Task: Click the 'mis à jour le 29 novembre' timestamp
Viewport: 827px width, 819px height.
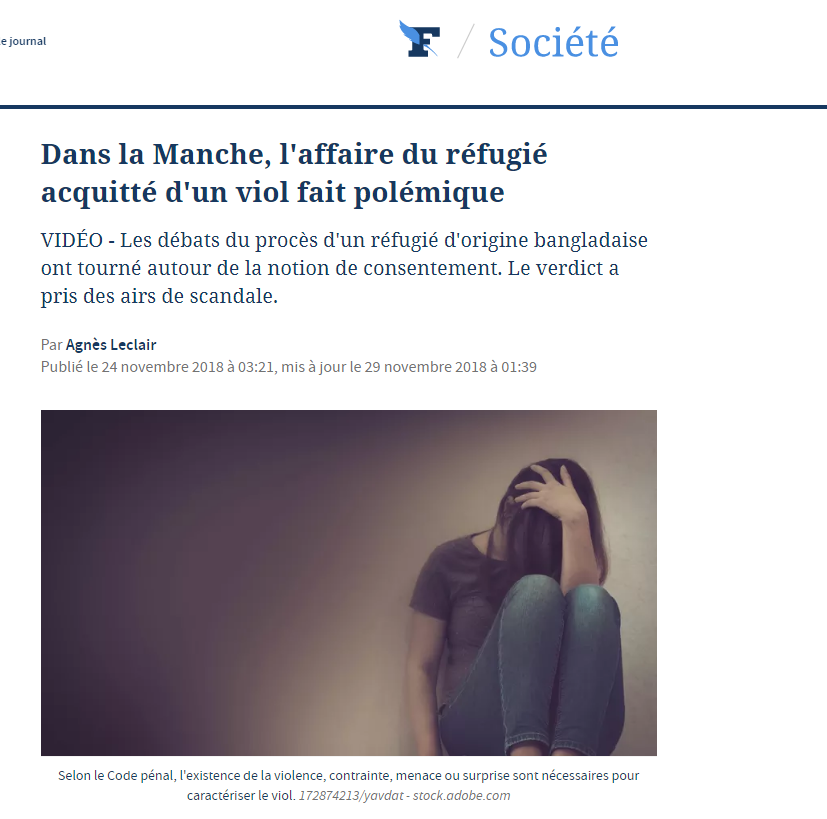Action: 409,367
